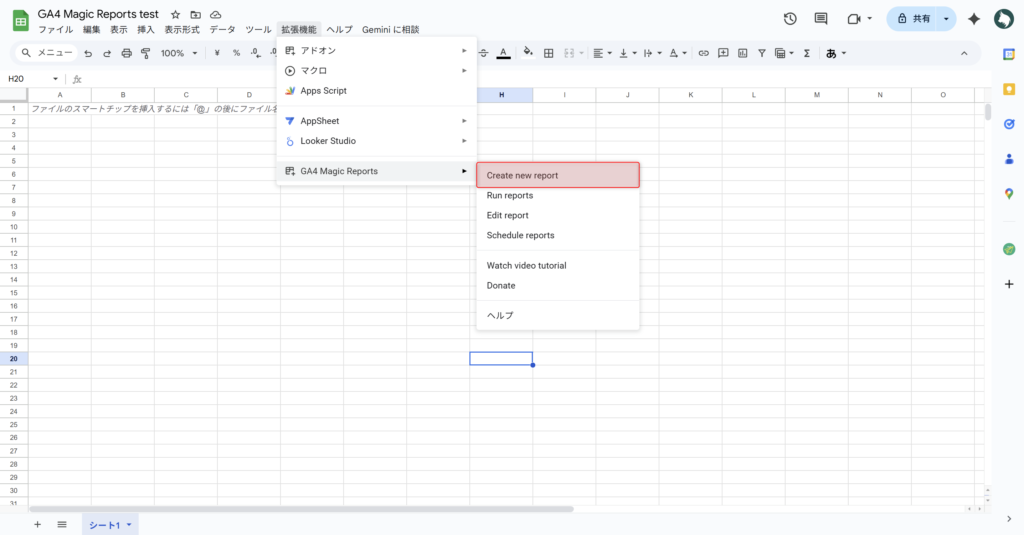Choose Run reports from the submenu
This screenshot has height=535, width=1024.
tap(558, 195)
